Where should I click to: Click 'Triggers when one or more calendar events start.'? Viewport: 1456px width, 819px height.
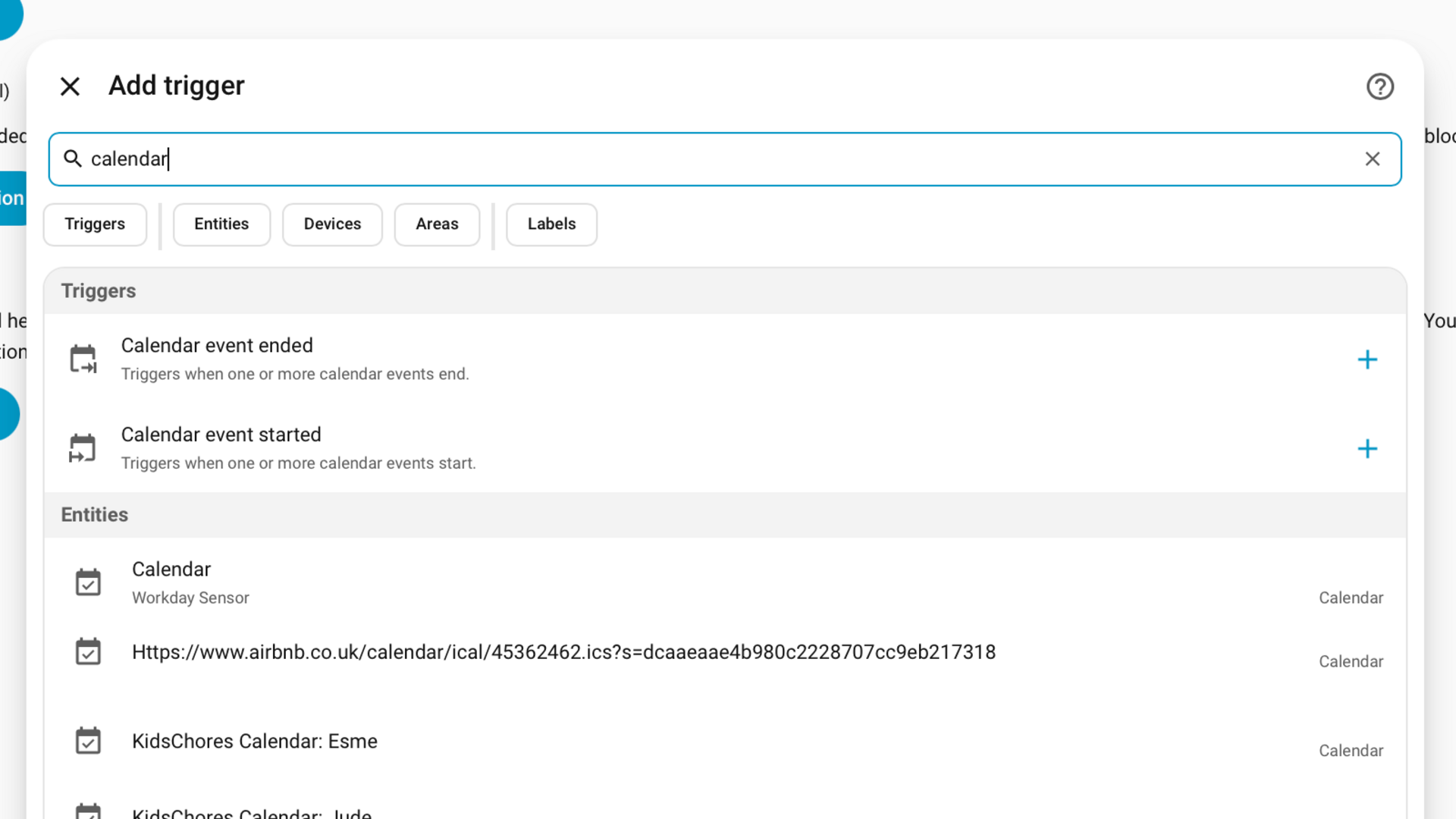(299, 463)
